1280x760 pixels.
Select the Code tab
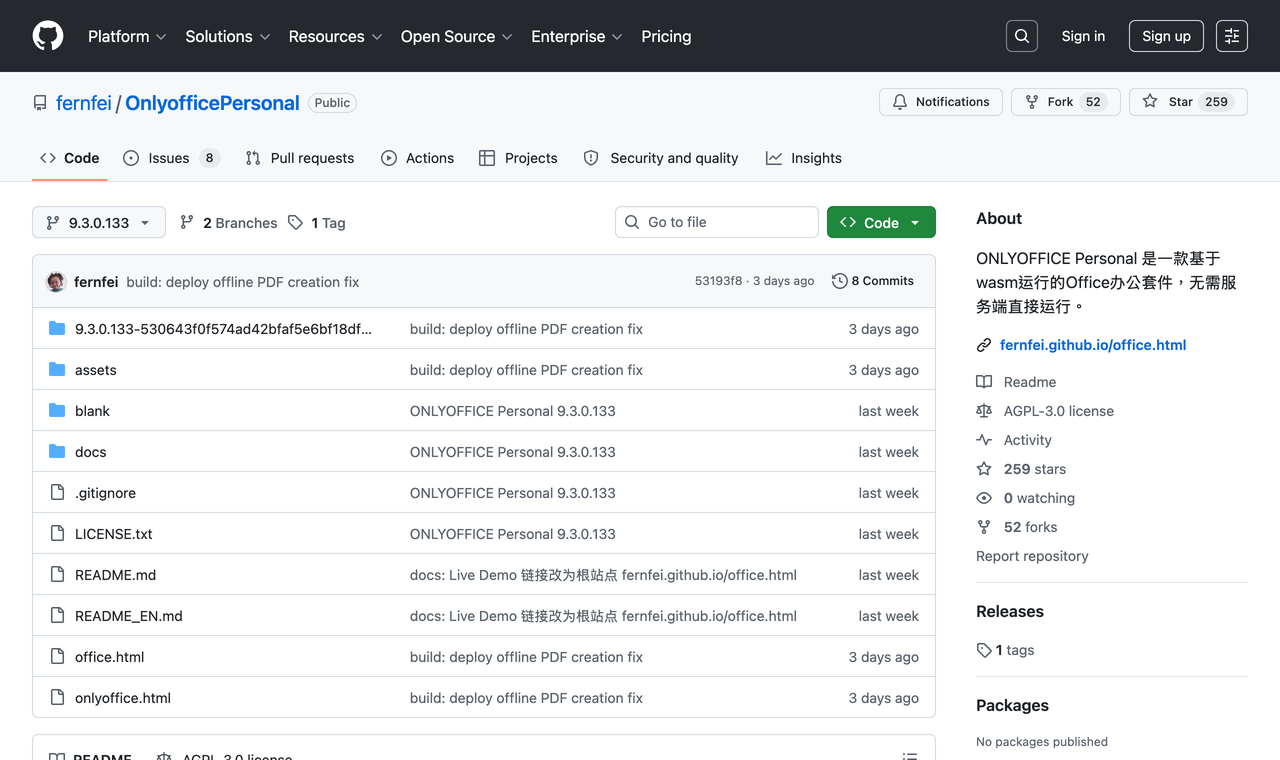70,158
